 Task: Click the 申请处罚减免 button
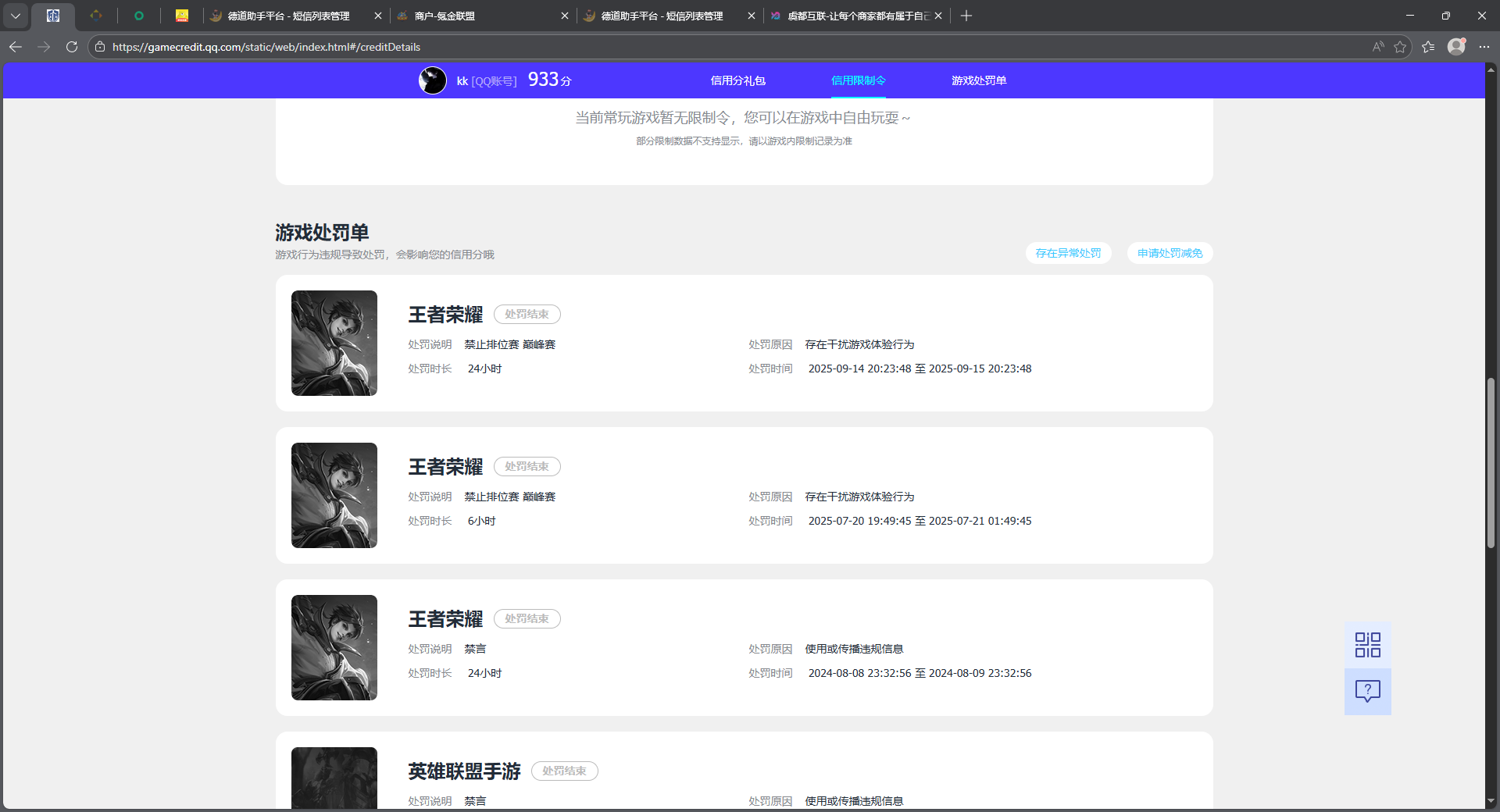click(1170, 253)
